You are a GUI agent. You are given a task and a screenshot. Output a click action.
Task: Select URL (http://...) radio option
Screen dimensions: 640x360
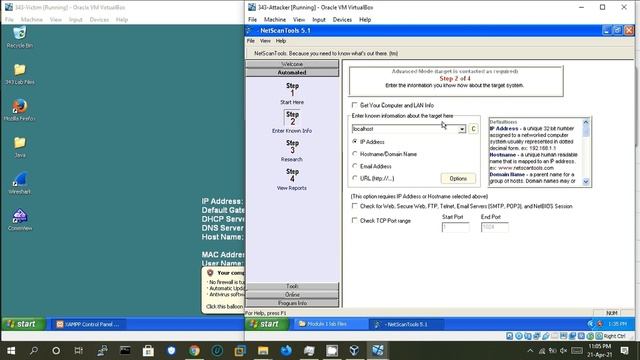(355, 178)
